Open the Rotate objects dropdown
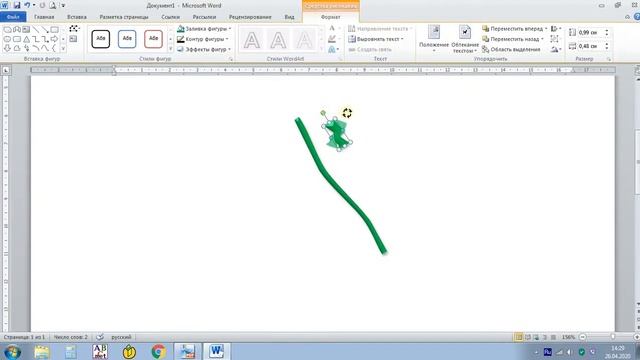640x360 pixels. 556,49
